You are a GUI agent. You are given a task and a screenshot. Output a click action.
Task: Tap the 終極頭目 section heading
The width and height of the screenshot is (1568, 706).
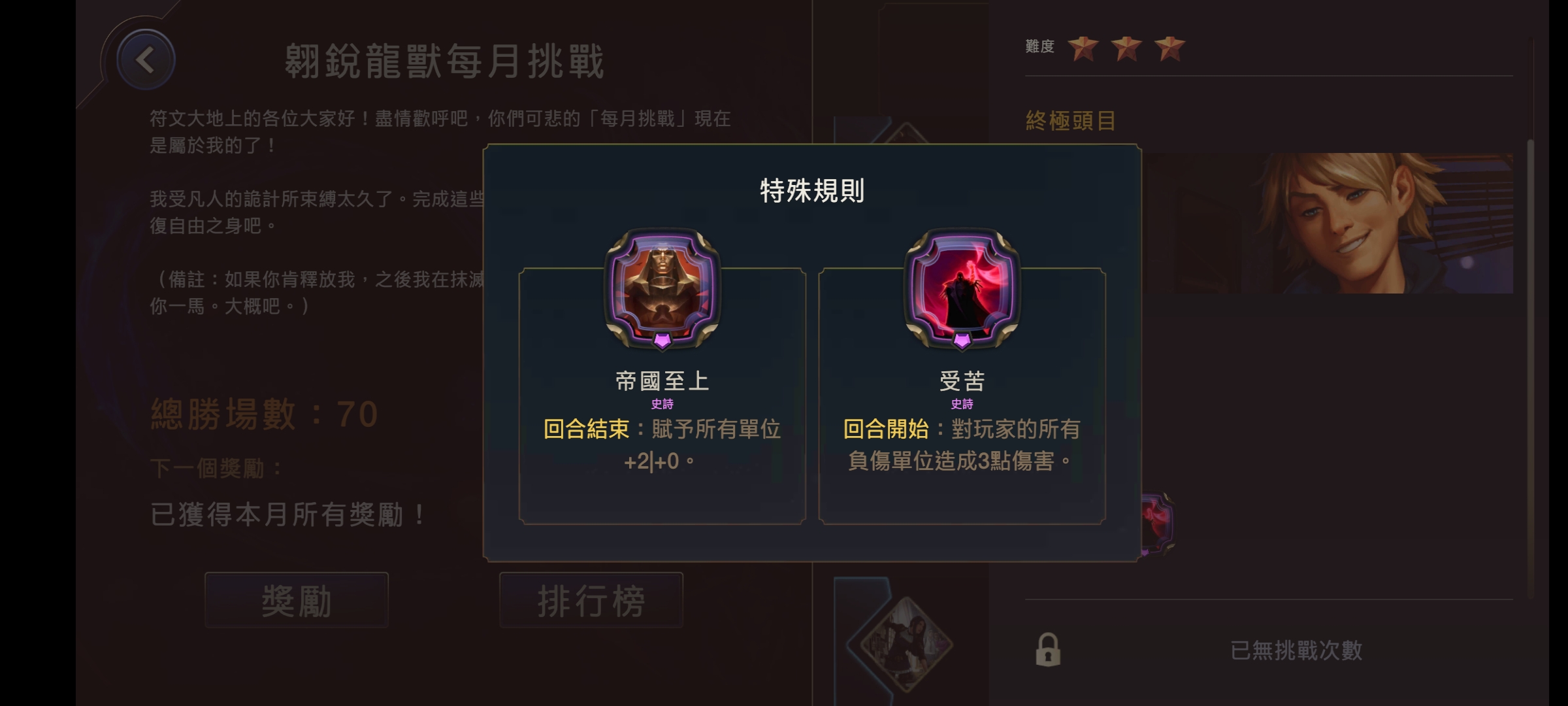pos(1070,120)
